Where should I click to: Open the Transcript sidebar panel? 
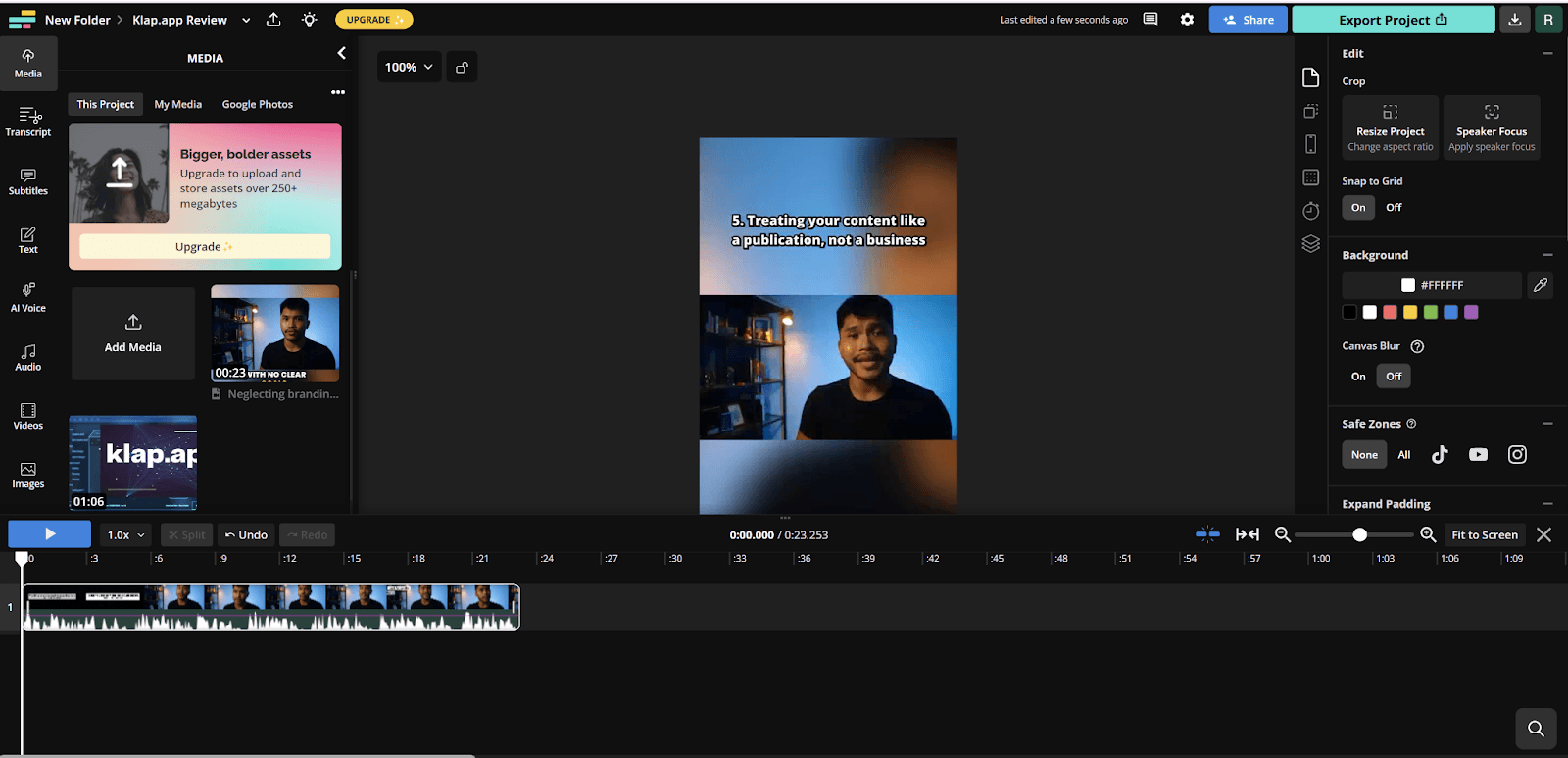coord(27,122)
